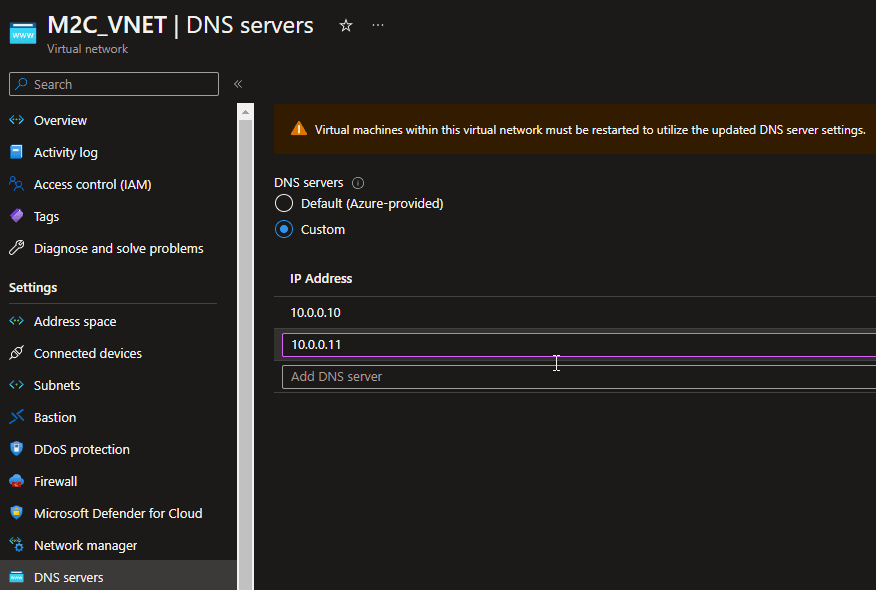Click the M2C_VNET | DNS servers page title
The width and height of the screenshot is (876, 590).
[x=180, y=25]
